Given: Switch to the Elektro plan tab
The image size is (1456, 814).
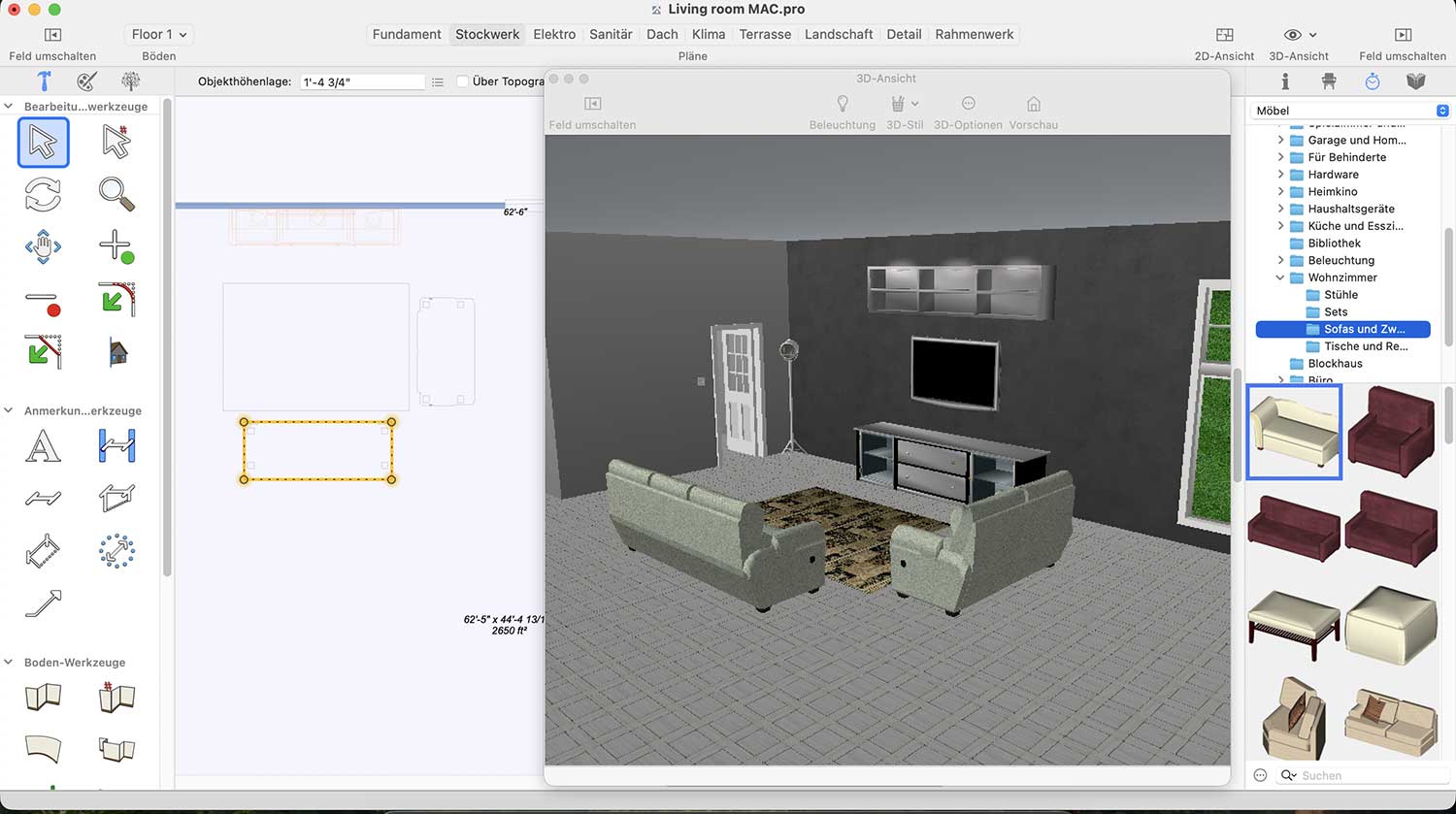Looking at the screenshot, I should 554,34.
